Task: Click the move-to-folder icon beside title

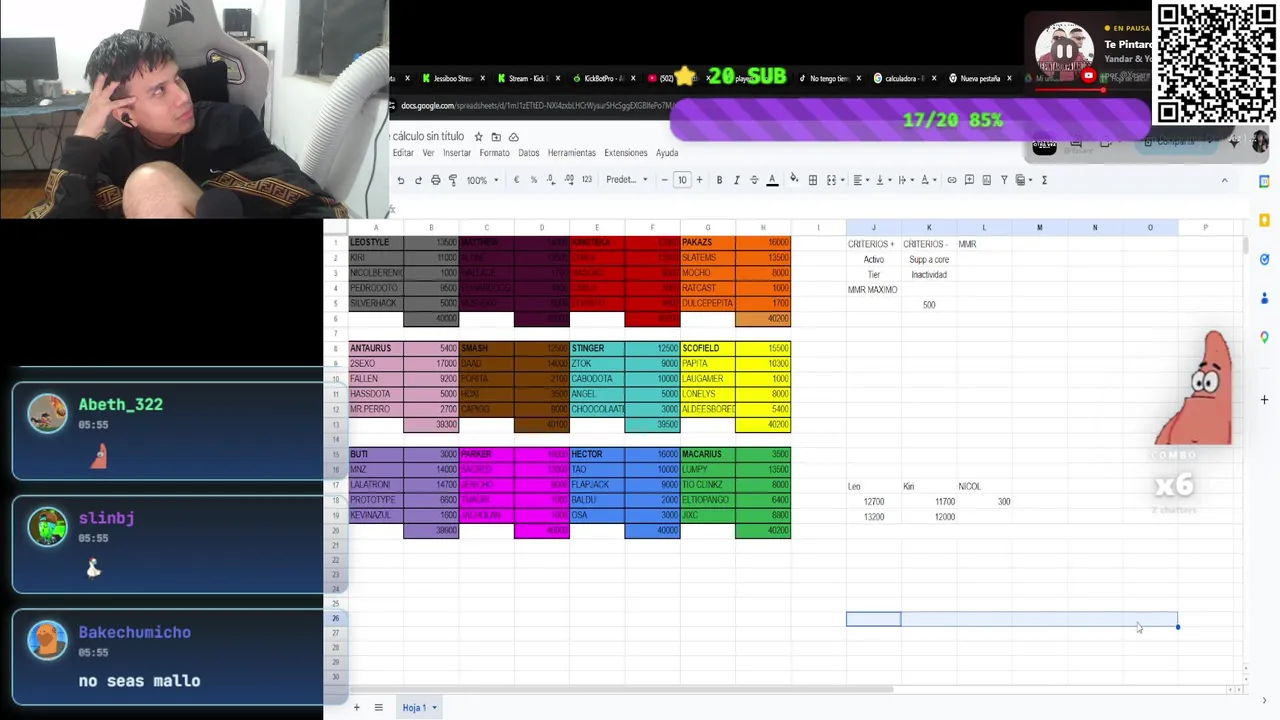Action: pyautogui.click(x=496, y=137)
